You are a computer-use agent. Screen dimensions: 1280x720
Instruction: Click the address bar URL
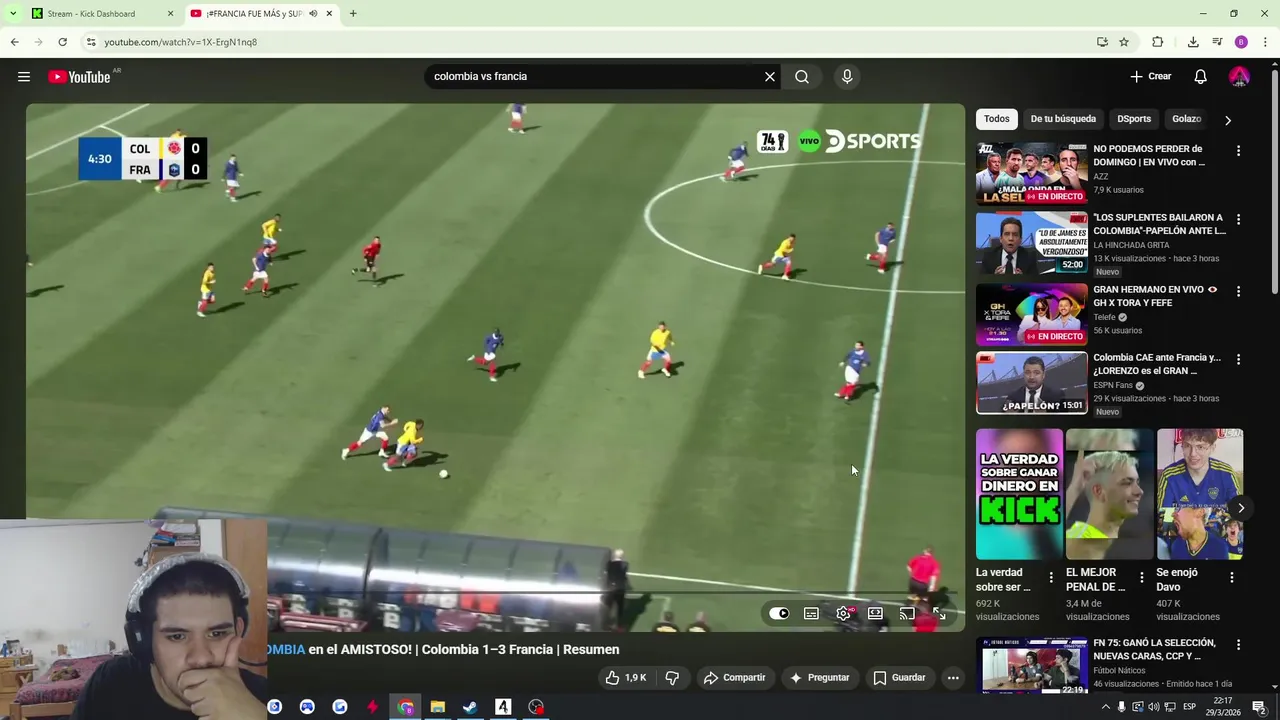pyautogui.click(x=181, y=42)
